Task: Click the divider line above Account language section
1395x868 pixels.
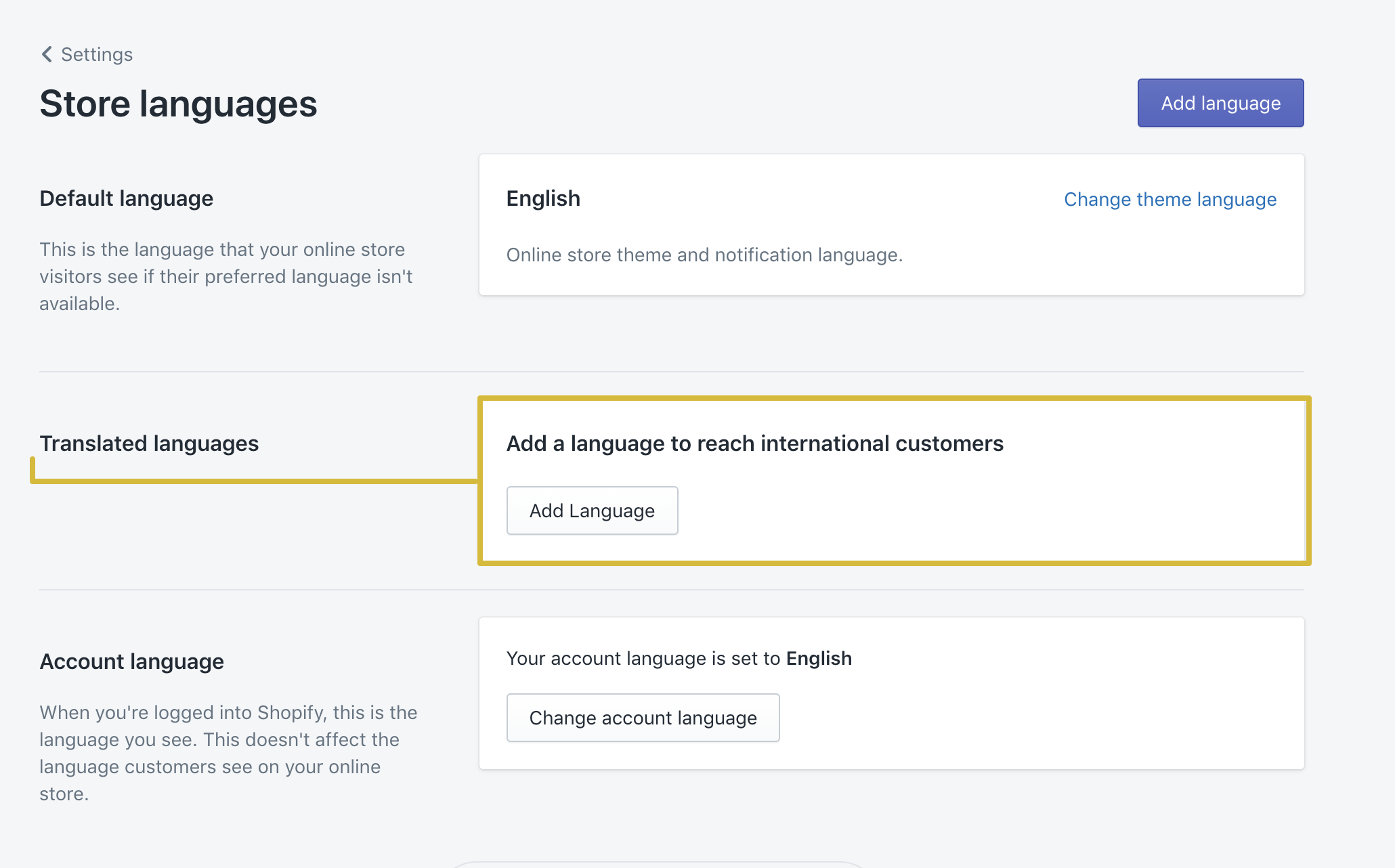Action: [x=670, y=590]
